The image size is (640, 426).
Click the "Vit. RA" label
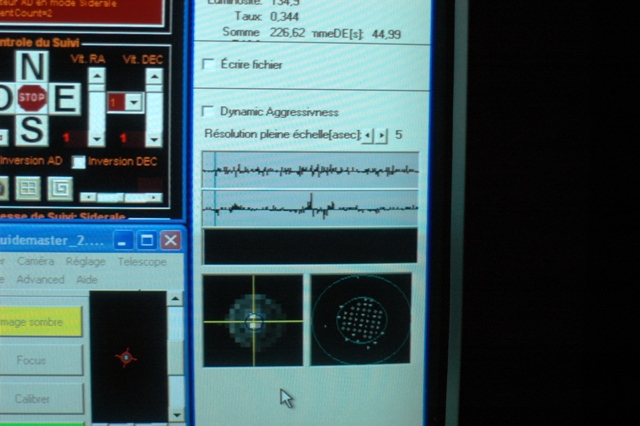pyautogui.click(x=88, y=59)
